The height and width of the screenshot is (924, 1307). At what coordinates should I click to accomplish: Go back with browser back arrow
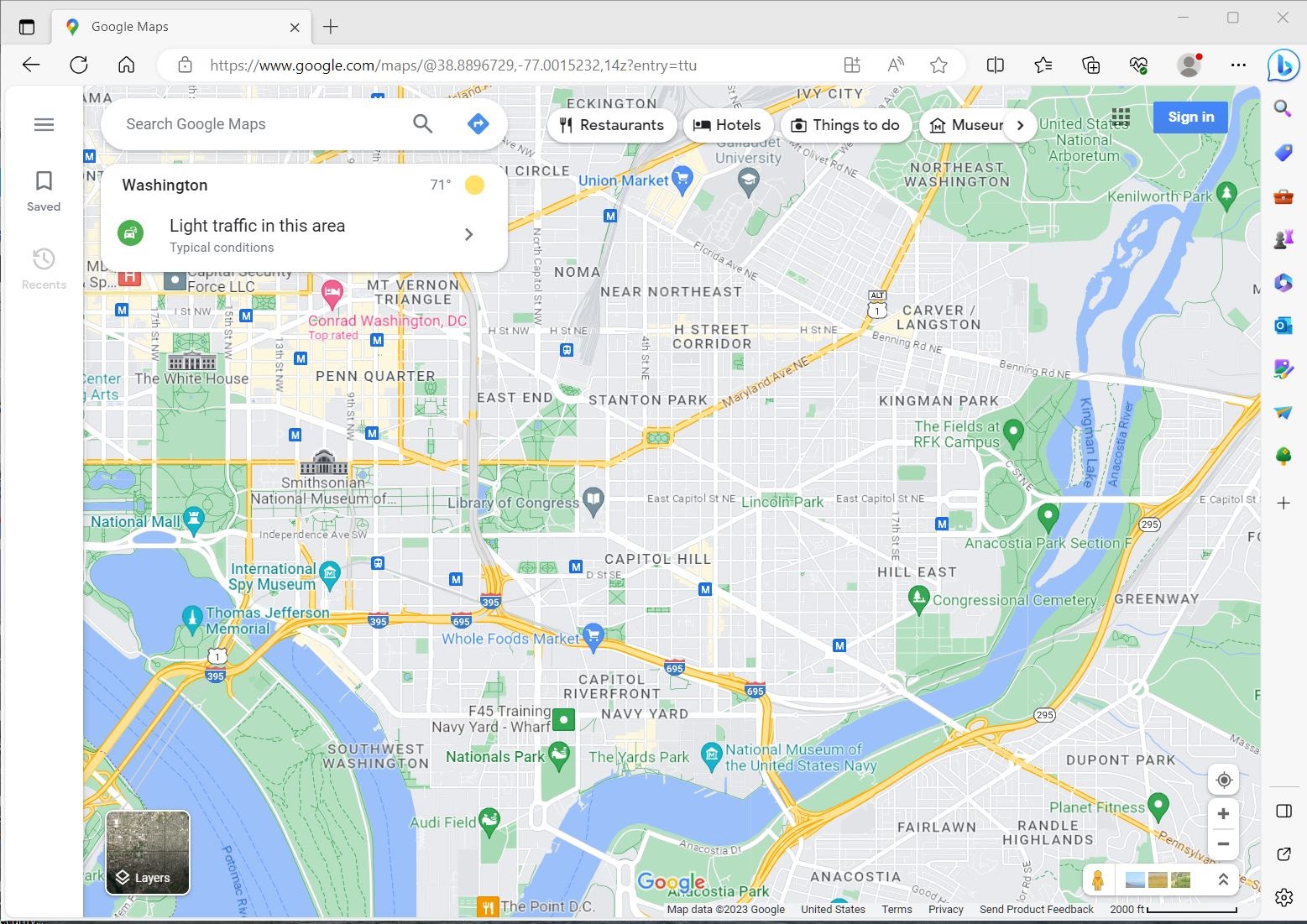point(31,65)
